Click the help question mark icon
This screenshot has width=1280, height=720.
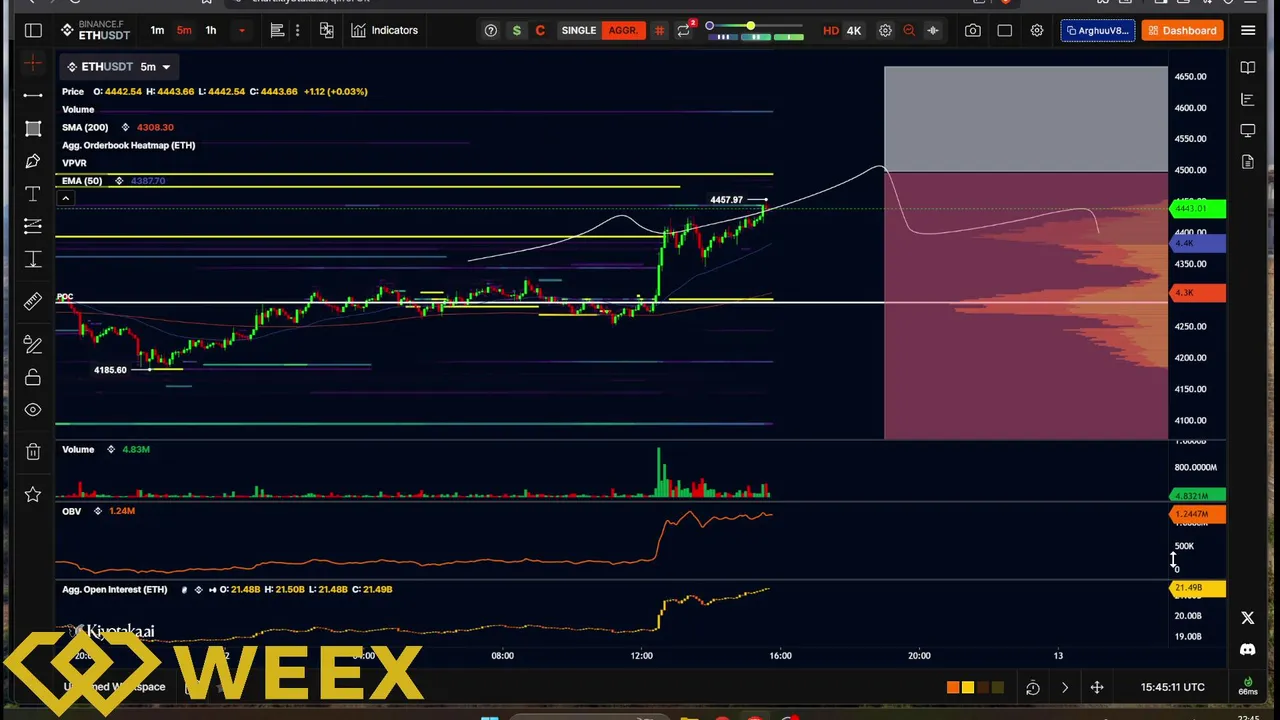491,30
